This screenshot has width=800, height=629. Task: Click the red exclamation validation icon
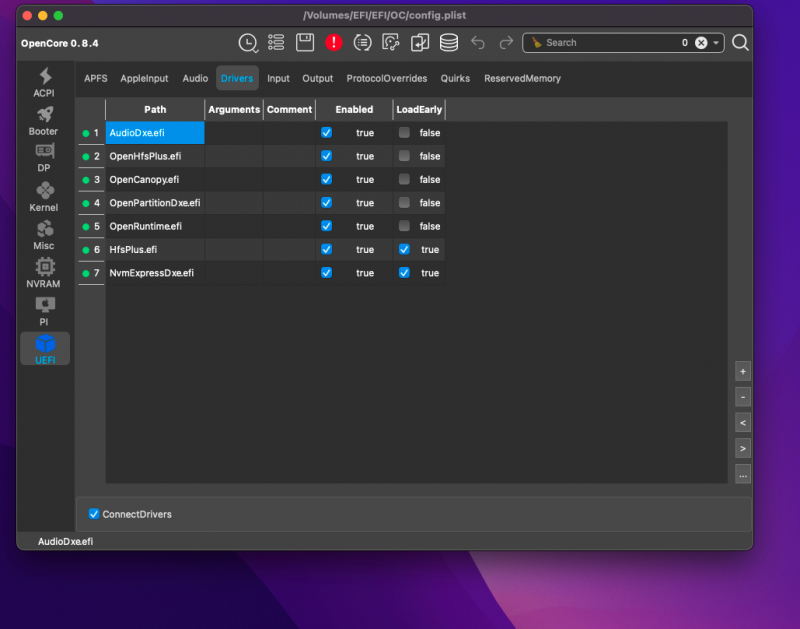tap(334, 42)
